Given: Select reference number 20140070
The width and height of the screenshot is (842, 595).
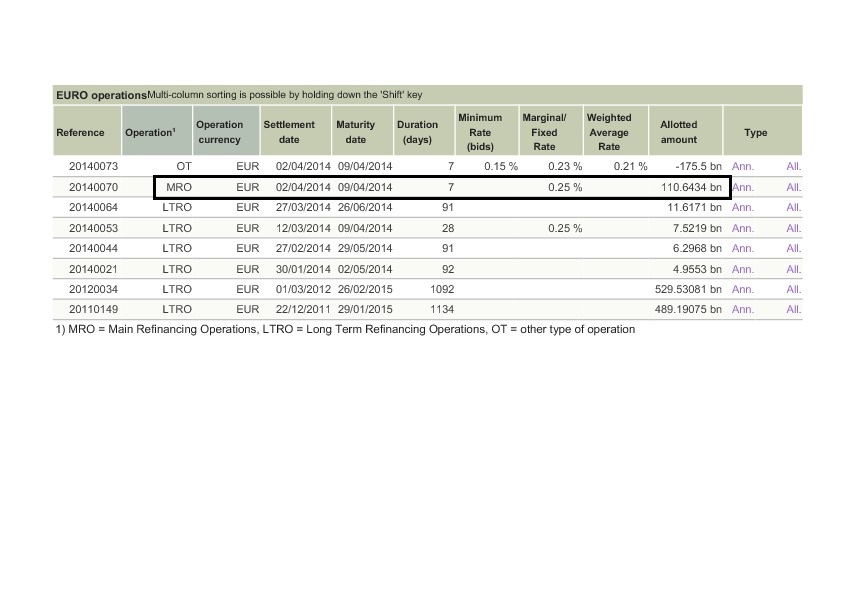Looking at the screenshot, I should tap(93, 187).
